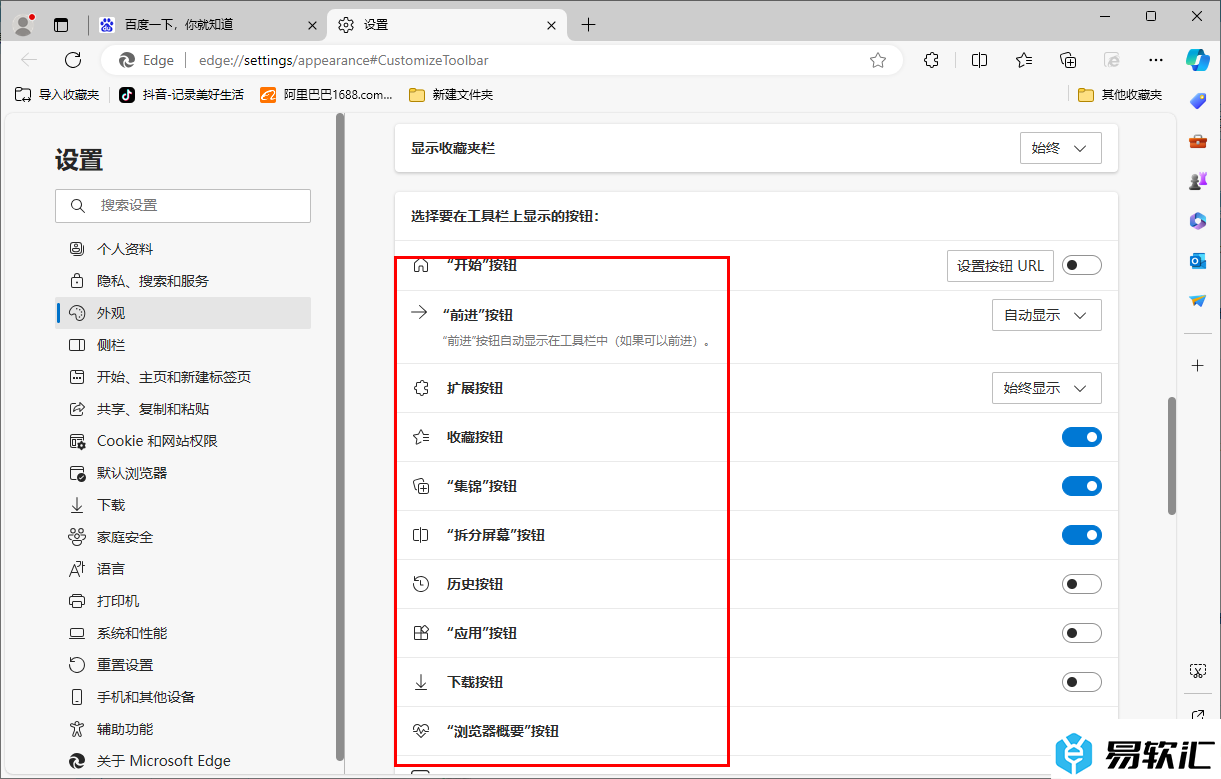Open 辅助功能 settings section
1221x779 pixels.
(x=183, y=729)
